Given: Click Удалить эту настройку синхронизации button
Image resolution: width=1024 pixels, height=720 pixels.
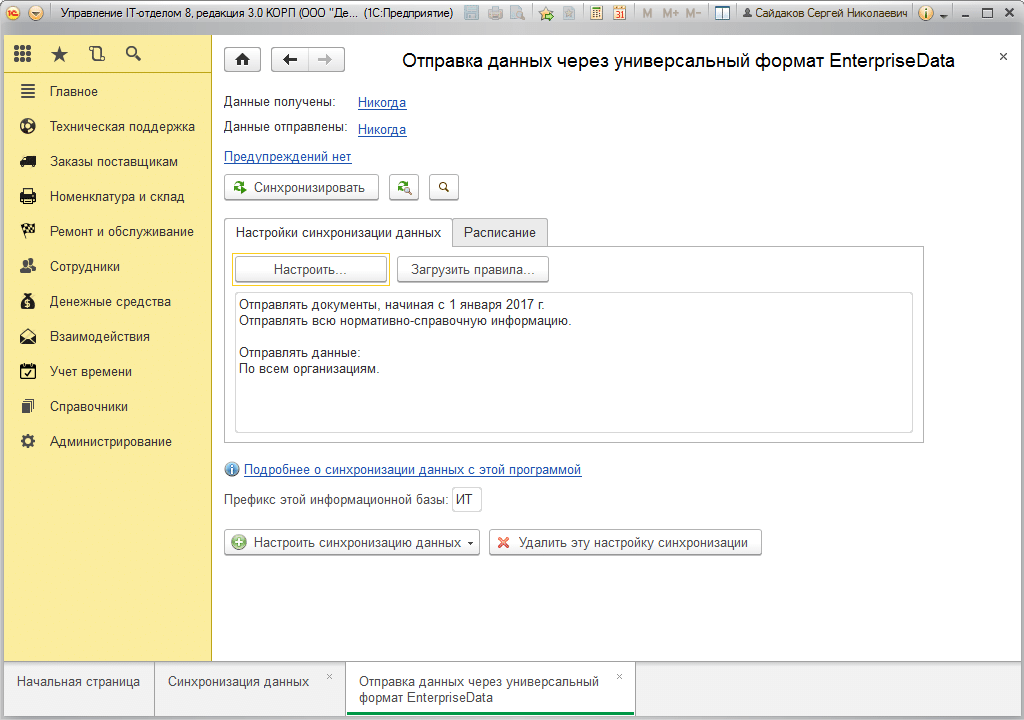Looking at the screenshot, I should [625, 542].
